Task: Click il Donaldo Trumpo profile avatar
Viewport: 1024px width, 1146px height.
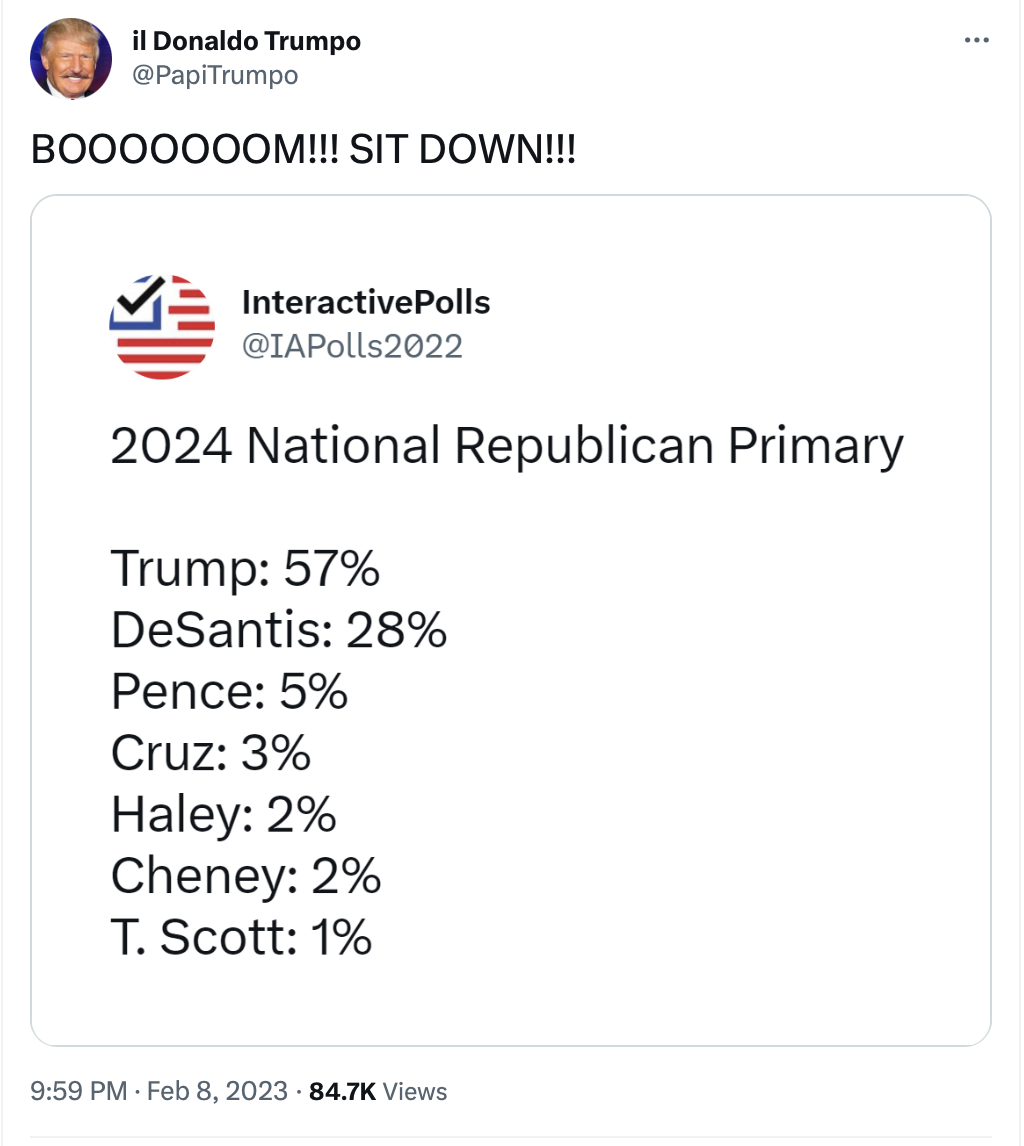Action: (x=71, y=58)
